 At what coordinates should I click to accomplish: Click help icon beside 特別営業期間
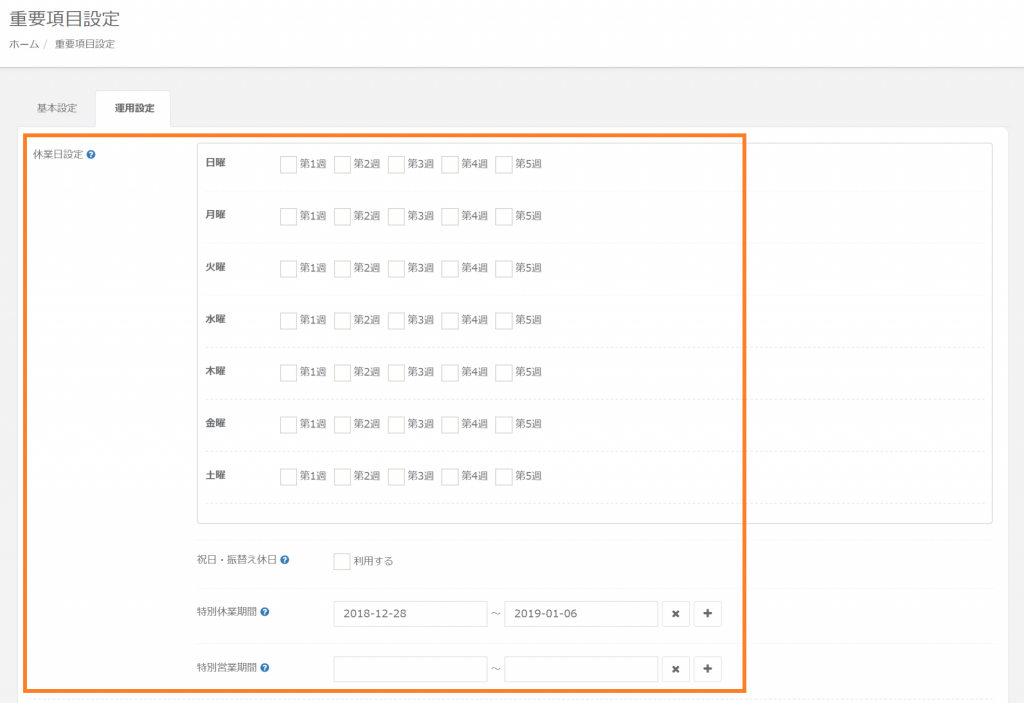265,667
